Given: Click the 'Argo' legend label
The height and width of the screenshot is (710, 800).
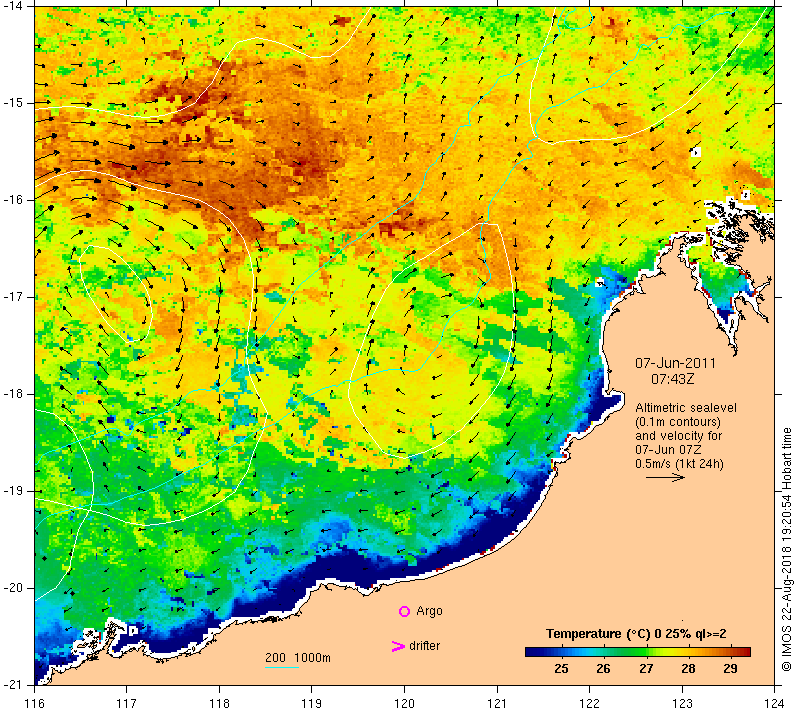Looking at the screenshot, I should click(429, 611).
